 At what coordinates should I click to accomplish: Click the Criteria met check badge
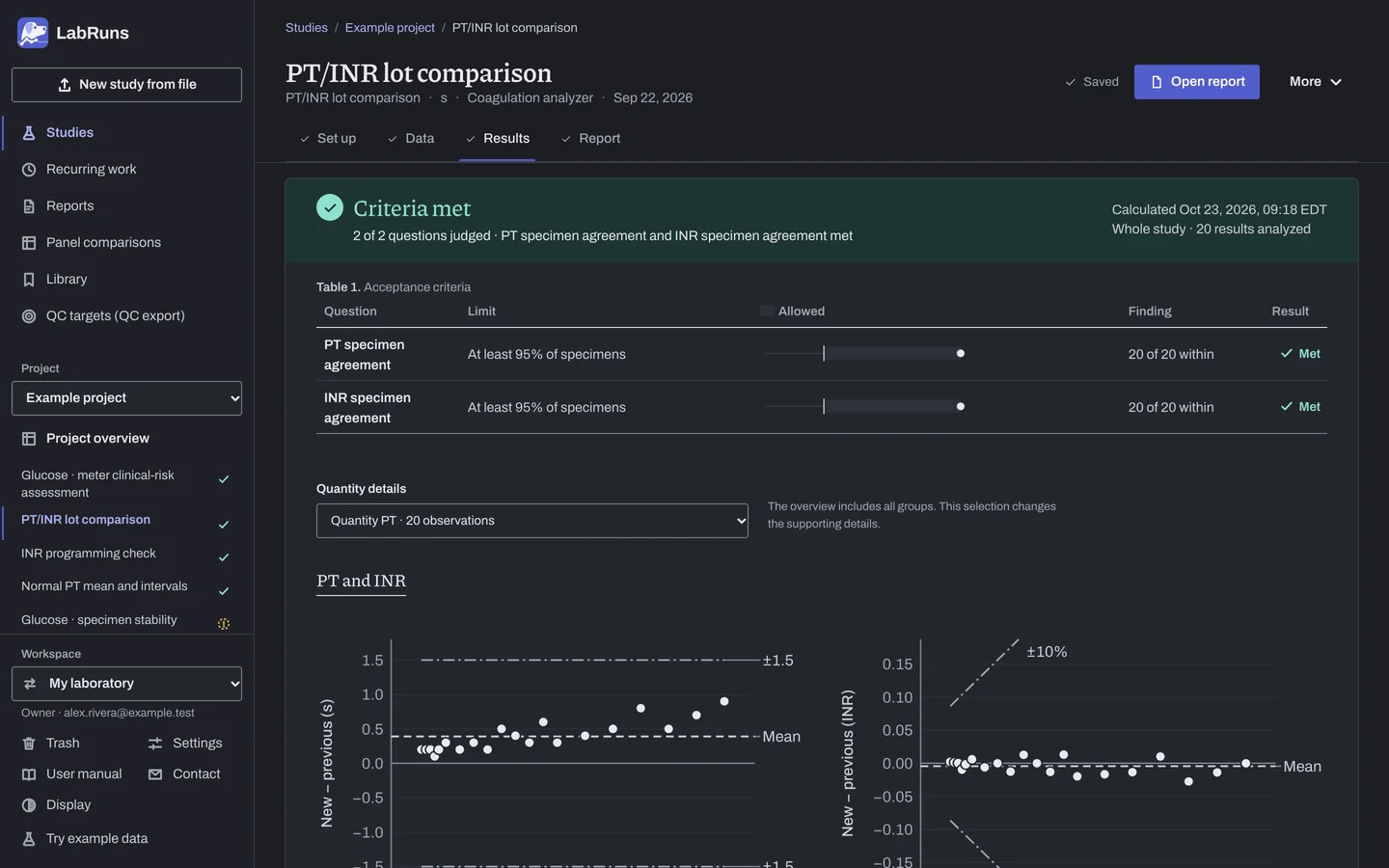[330, 207]
